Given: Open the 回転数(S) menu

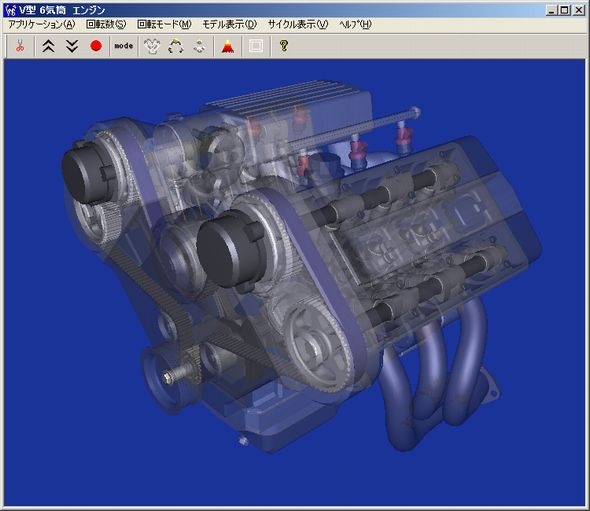Looking at the screenshot, I should (x=106, y=24).
